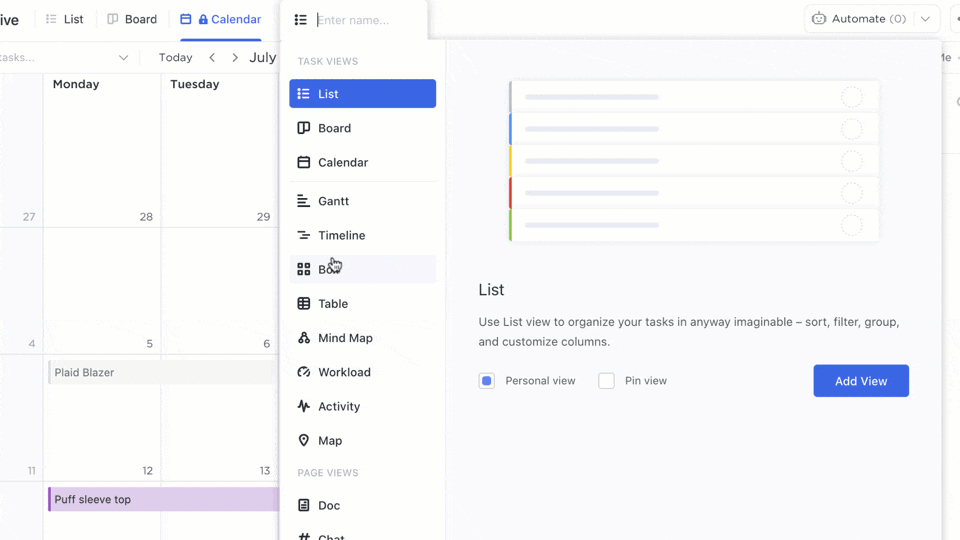Click the Workload view icon

tap(304, 372)
